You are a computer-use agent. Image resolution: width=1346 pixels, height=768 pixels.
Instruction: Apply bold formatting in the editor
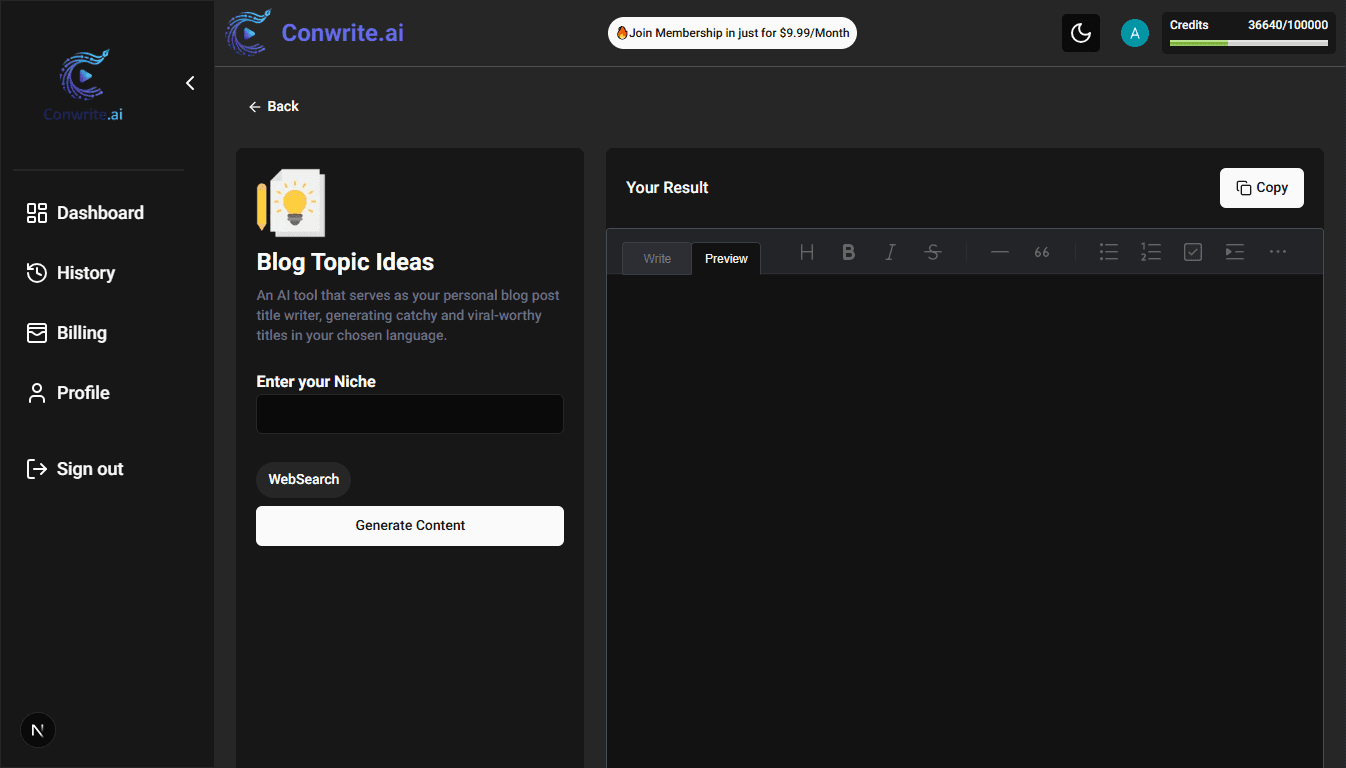coord(848,252)
